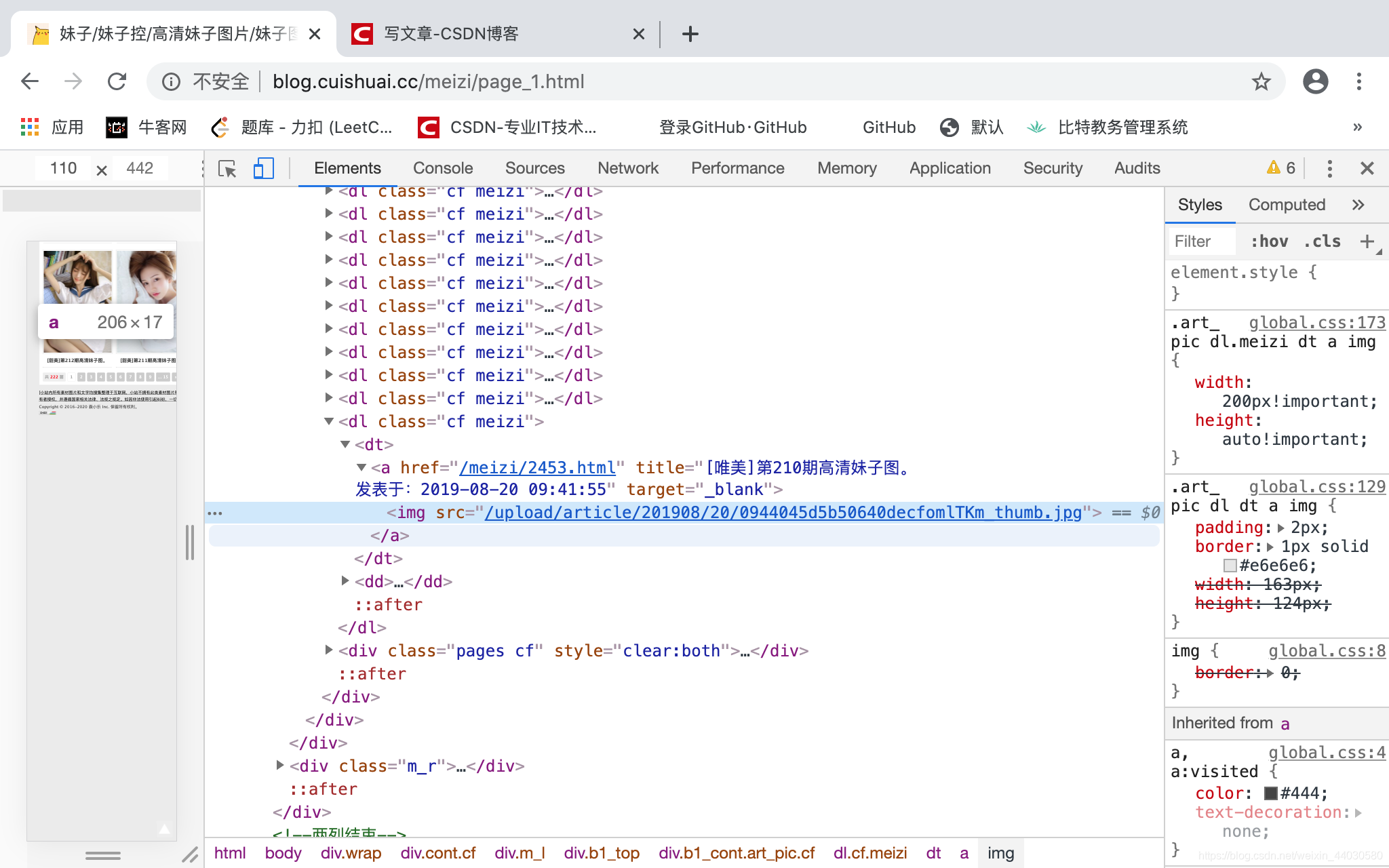Click the warnings count icon showing 6
Screen dimensions: 1389x868
[1280, 168]
